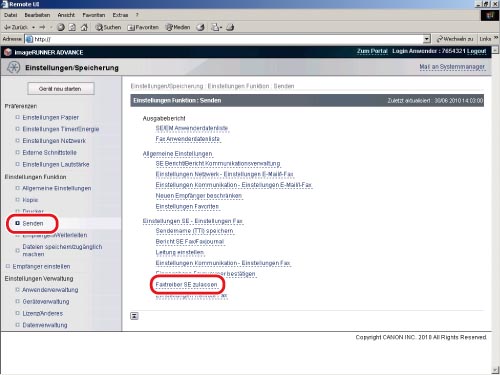The image size is (500, 375).
Task: Open Einstellungen SE - Einstellungen Fax link
Action: pyautogui.click(x=193, y=221)
